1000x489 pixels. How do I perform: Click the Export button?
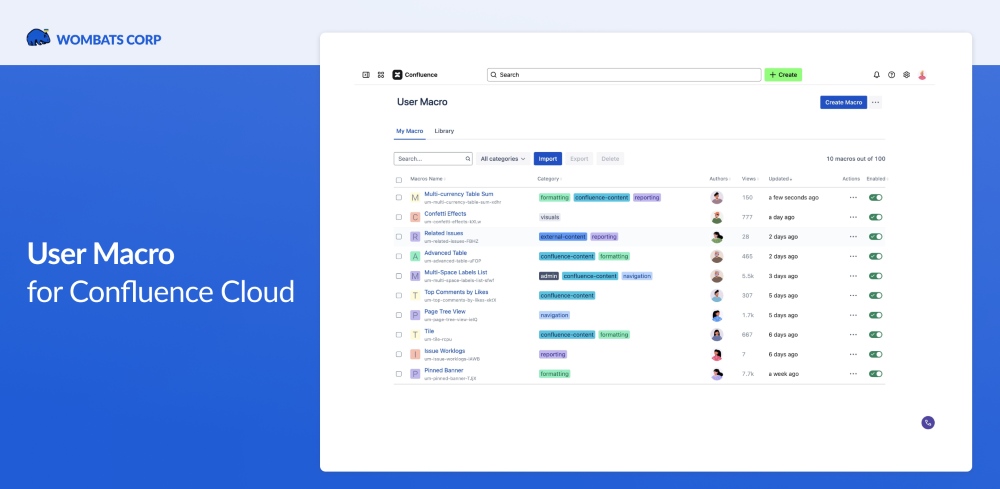click(x=579, y=159)
